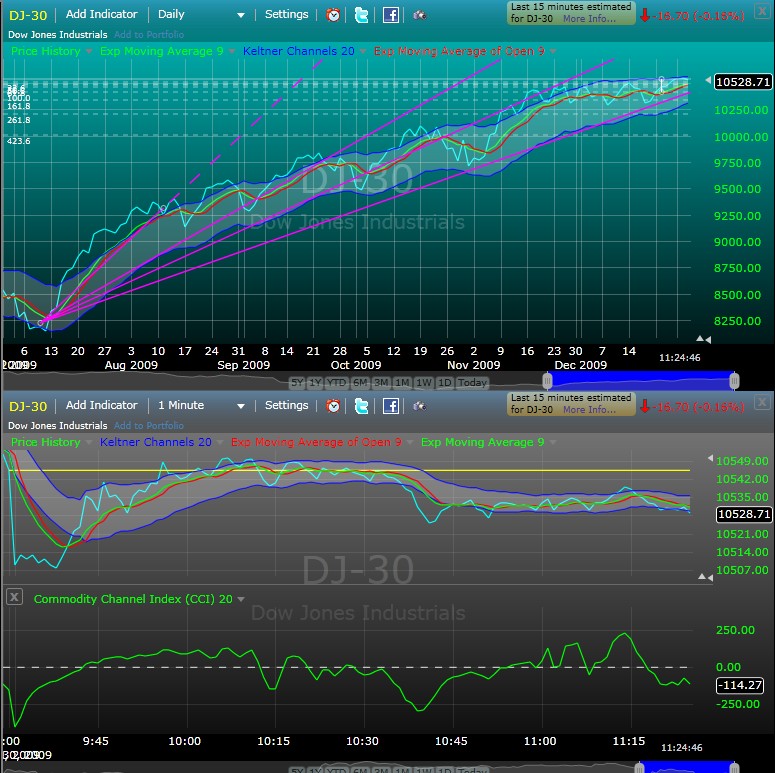Set the Daily chart range to YTD
This screenshot has width=775, height=773.
[337, 383]
